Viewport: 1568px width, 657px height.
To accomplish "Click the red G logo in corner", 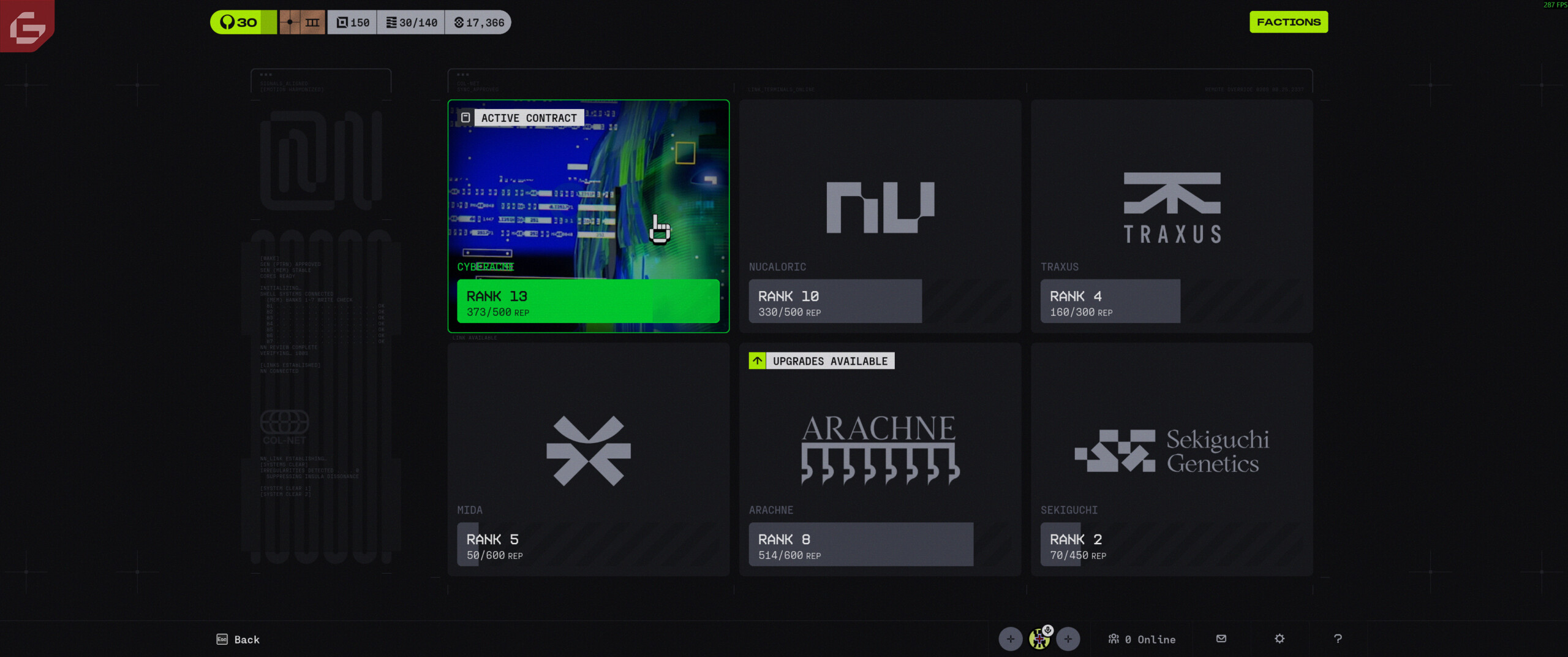I will (27, 26).
